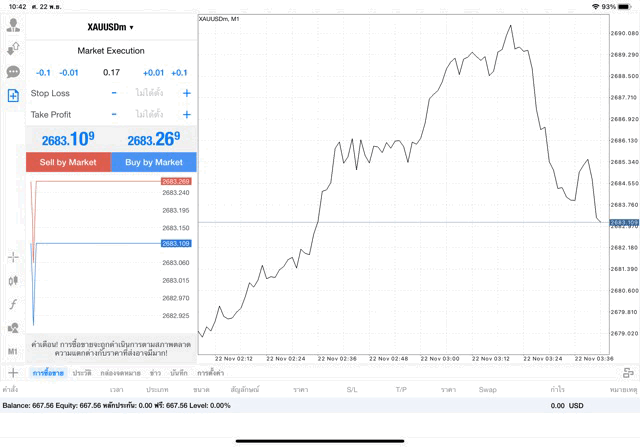Switch to the ข่าว (News) tab
This screenshot has width=640, height=447.
pos(155,373)
